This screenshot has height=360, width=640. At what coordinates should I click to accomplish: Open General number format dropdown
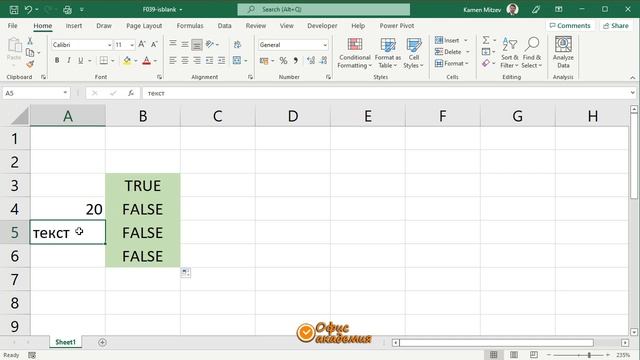[x=325, y=45]
